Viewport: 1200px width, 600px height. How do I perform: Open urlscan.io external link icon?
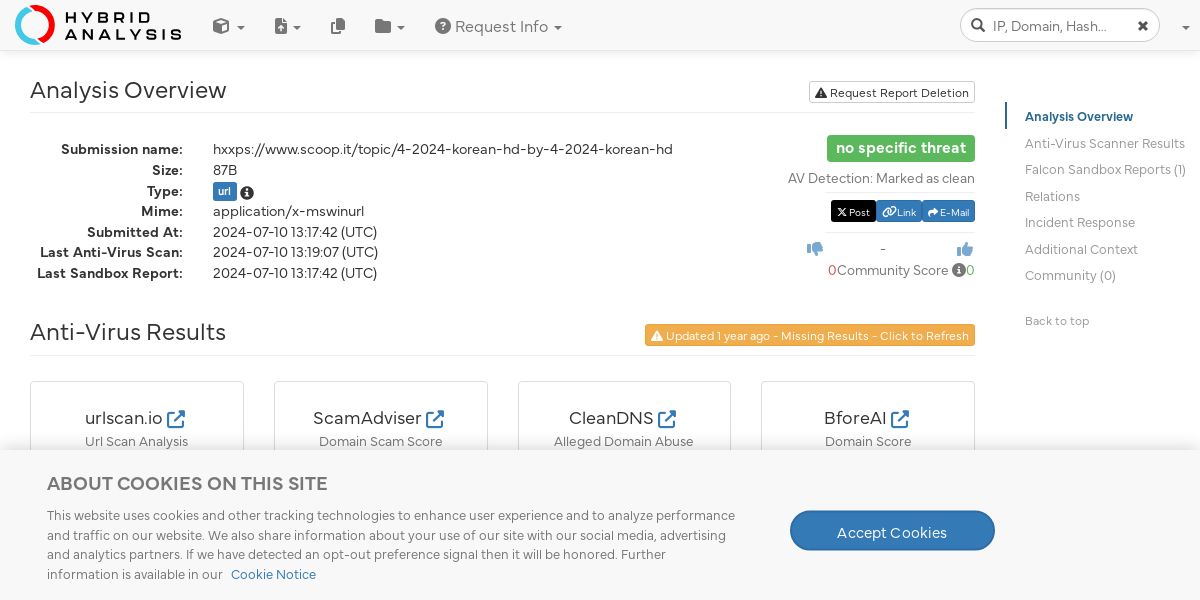click(x=176, y=418)
